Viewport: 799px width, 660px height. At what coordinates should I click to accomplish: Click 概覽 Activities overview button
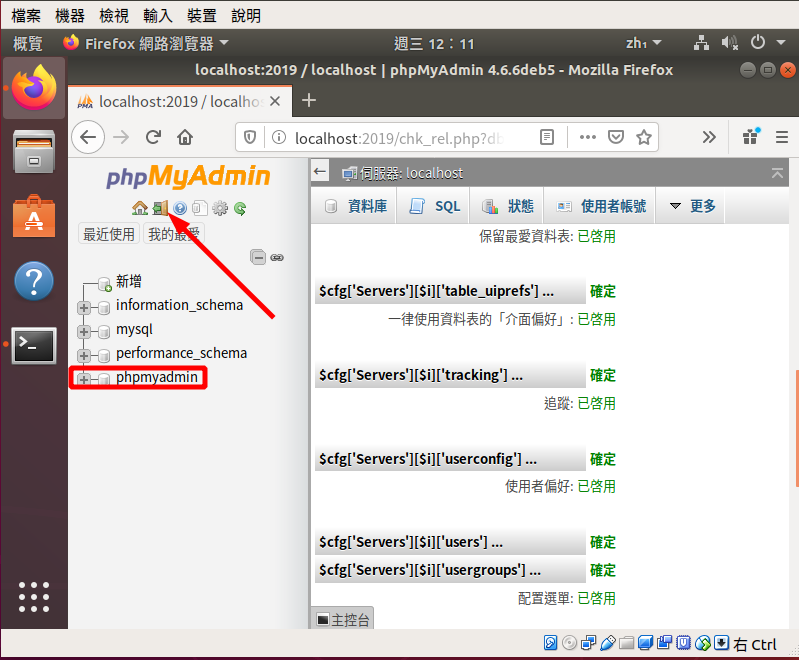(x=27, y=43)
